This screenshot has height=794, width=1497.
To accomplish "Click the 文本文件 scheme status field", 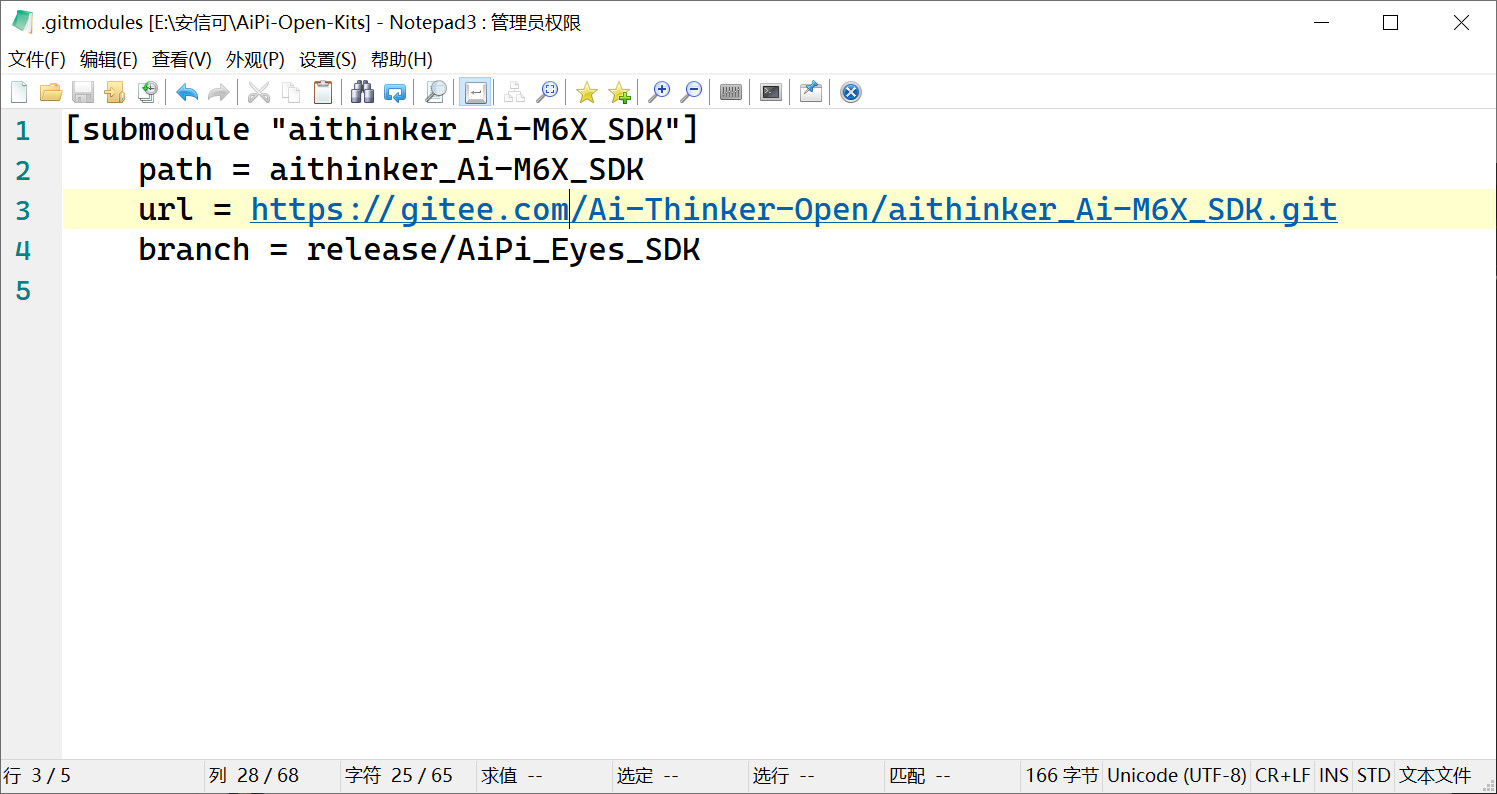I will point(1436,776).
